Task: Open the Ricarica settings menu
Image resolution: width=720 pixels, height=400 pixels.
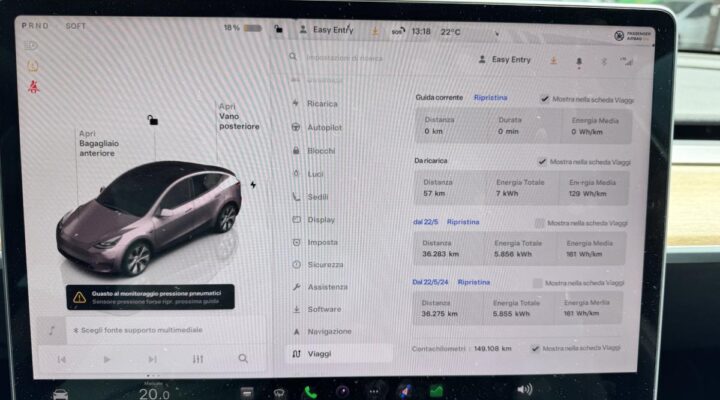Action: tap(321, 103)
